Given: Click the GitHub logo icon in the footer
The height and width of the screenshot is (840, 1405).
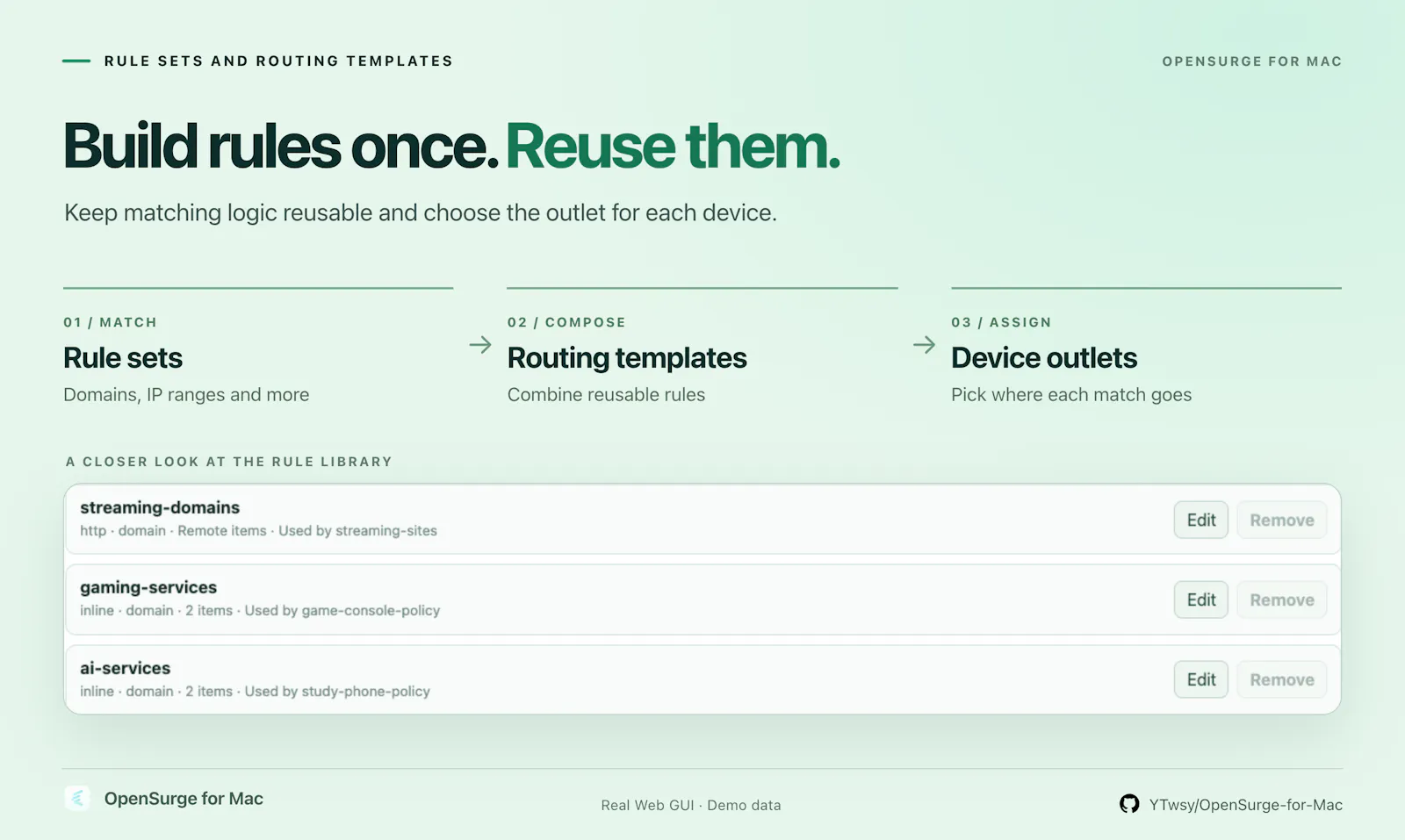Looking at the screenshot, I should point(1129,804).
